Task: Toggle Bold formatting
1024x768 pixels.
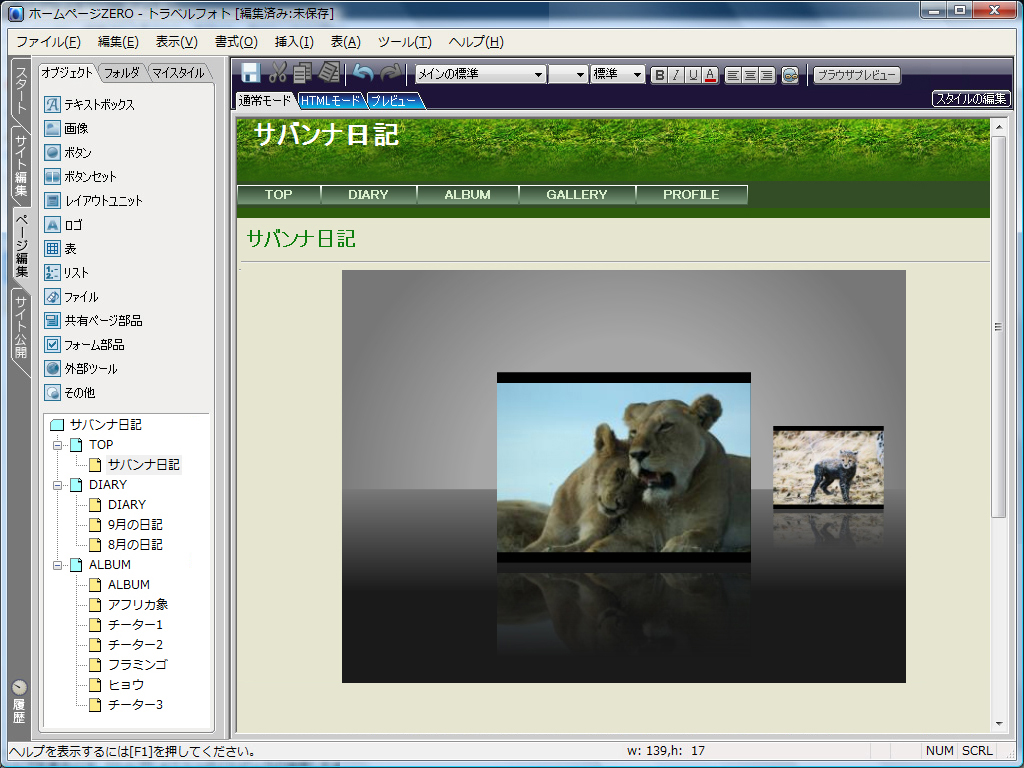Action: [659, 75]
